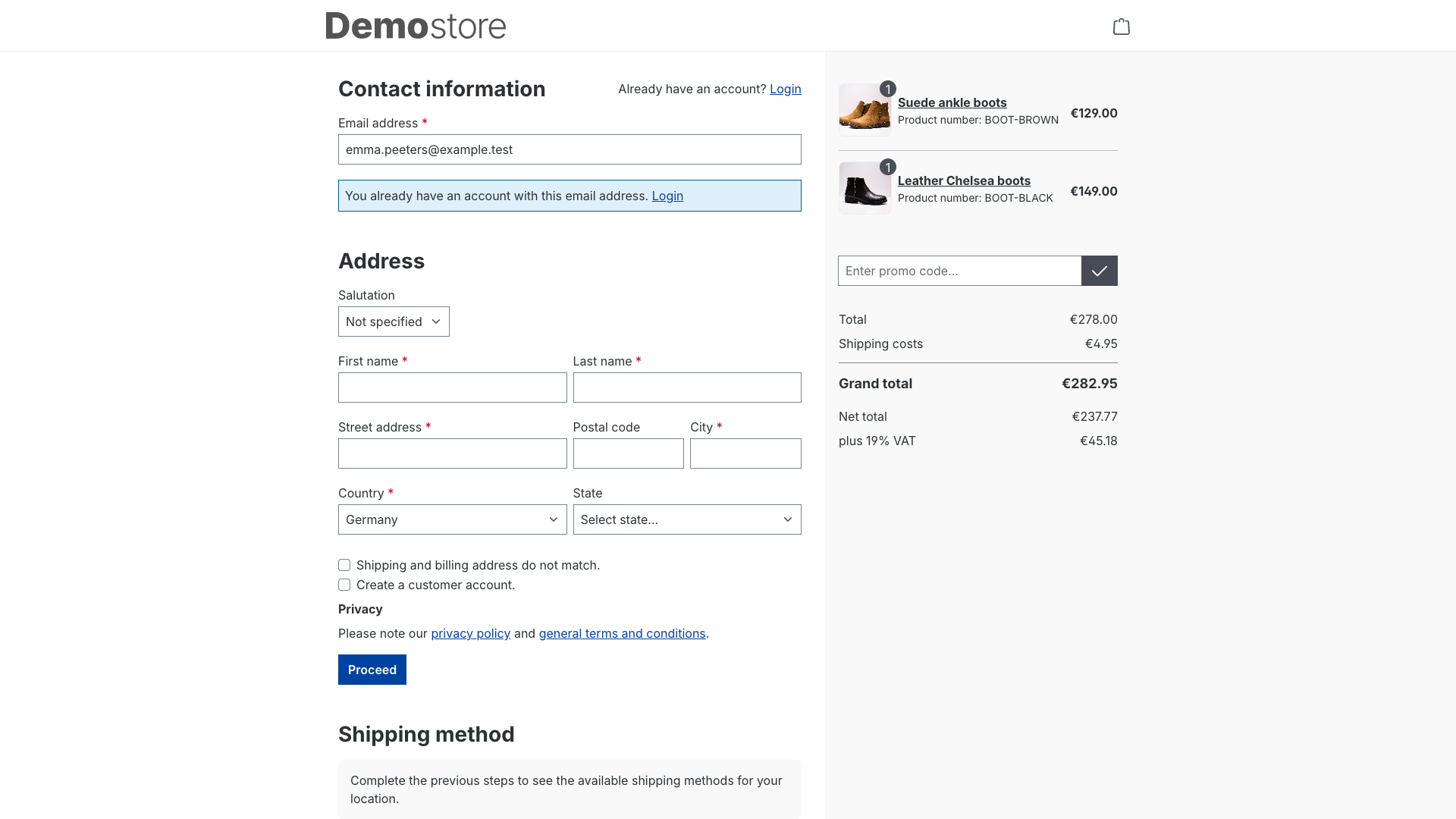Apply promo code with checkmark button

click(x=1099, y=271)
